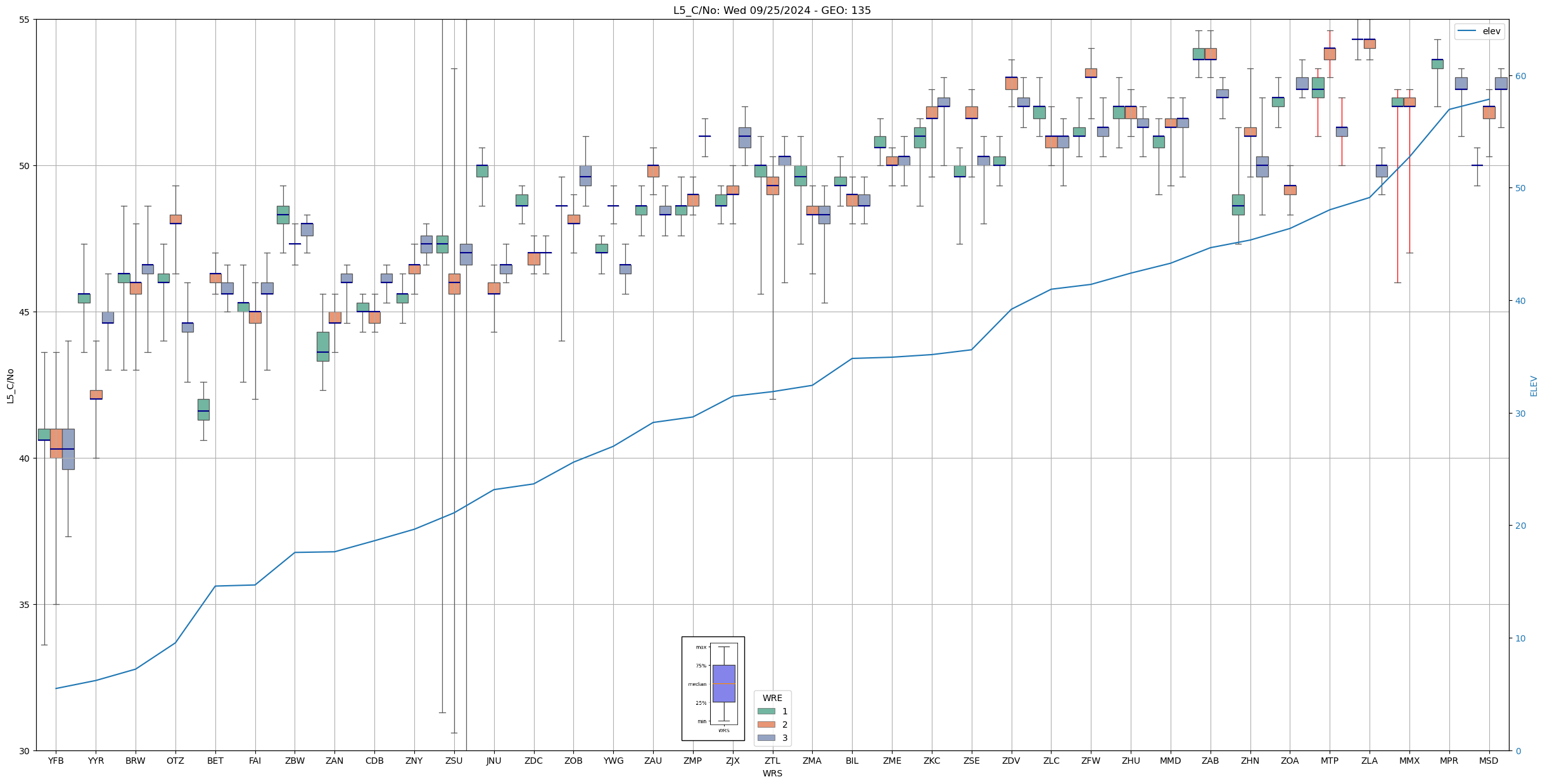The image size is (1545, 784).
Task: Click the YFB station tick label
Action: (56, 761)
